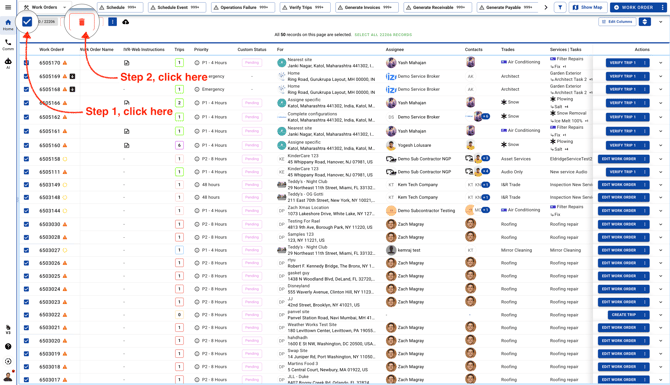Uncheck the checkbox for work order 6505158
Screen dimensions: 670x385
click(x=26, y=159)
